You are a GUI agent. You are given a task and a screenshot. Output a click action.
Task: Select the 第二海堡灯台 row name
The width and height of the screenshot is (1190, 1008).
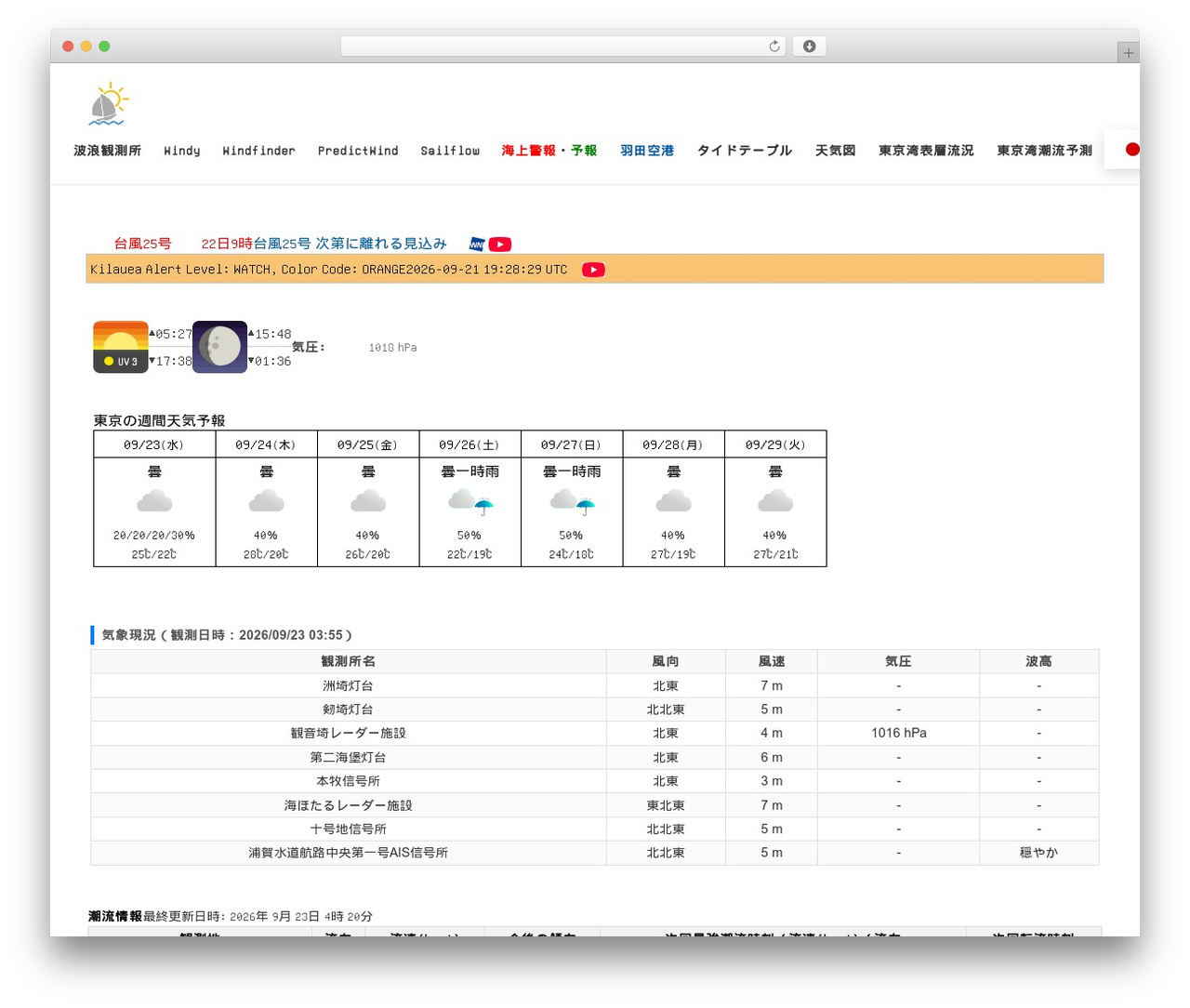click(x=348, y=757)
